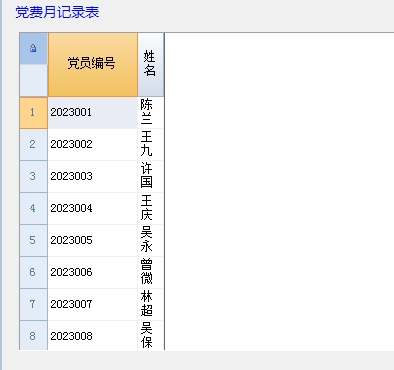Click cell with member ID 2023004

pyautogui.click(x=93, y=209)
